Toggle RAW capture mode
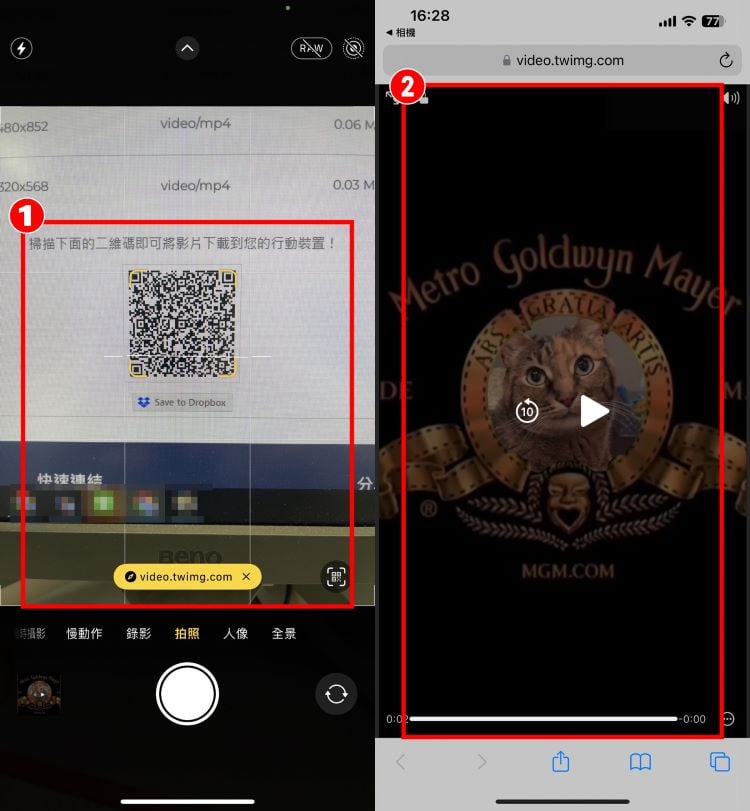This screenshot has width=750, height=811. point(311,49)
